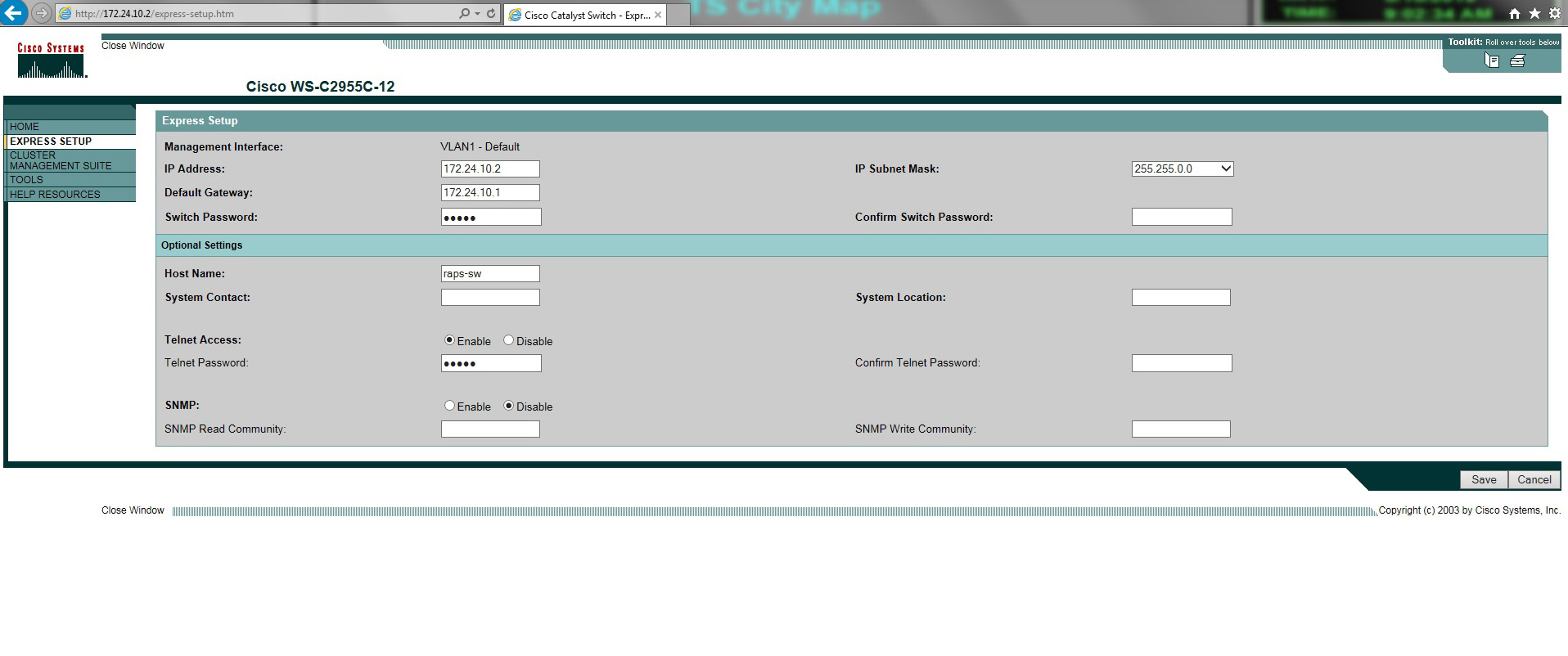Go back with the browser back arrow
The width and height of the screenshot is (1568, 656).
tap(14, 13)
